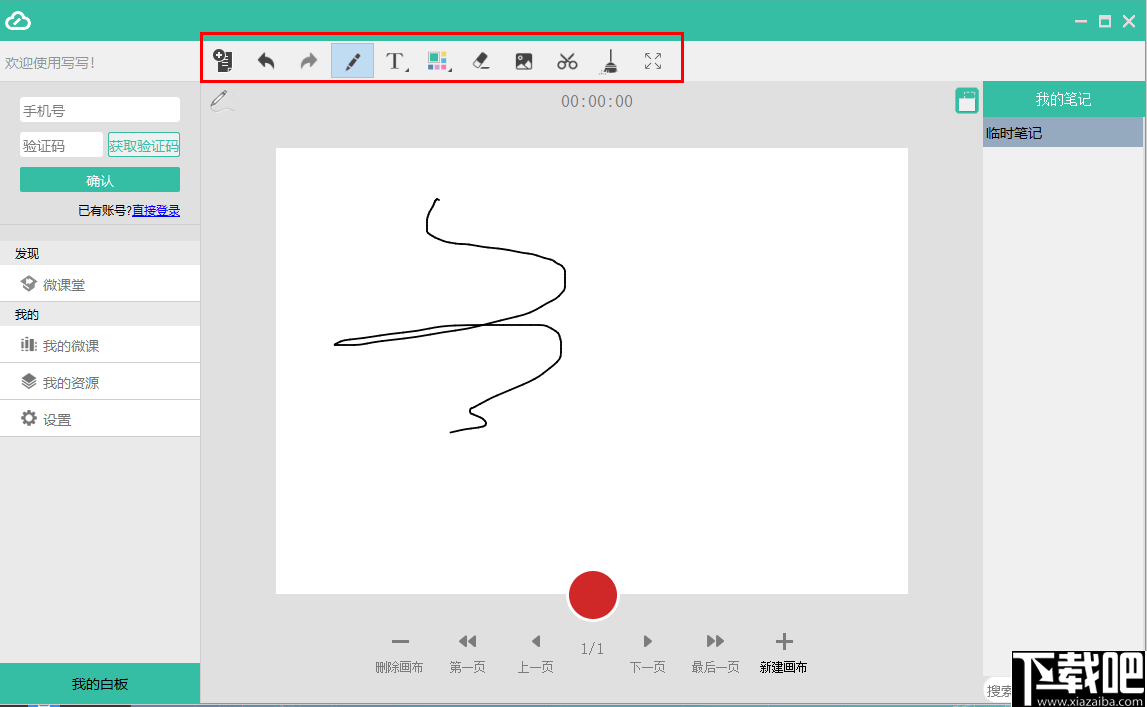Clear the canvas with the broom icon
The image size is (1147, 707).
[609, 61]
